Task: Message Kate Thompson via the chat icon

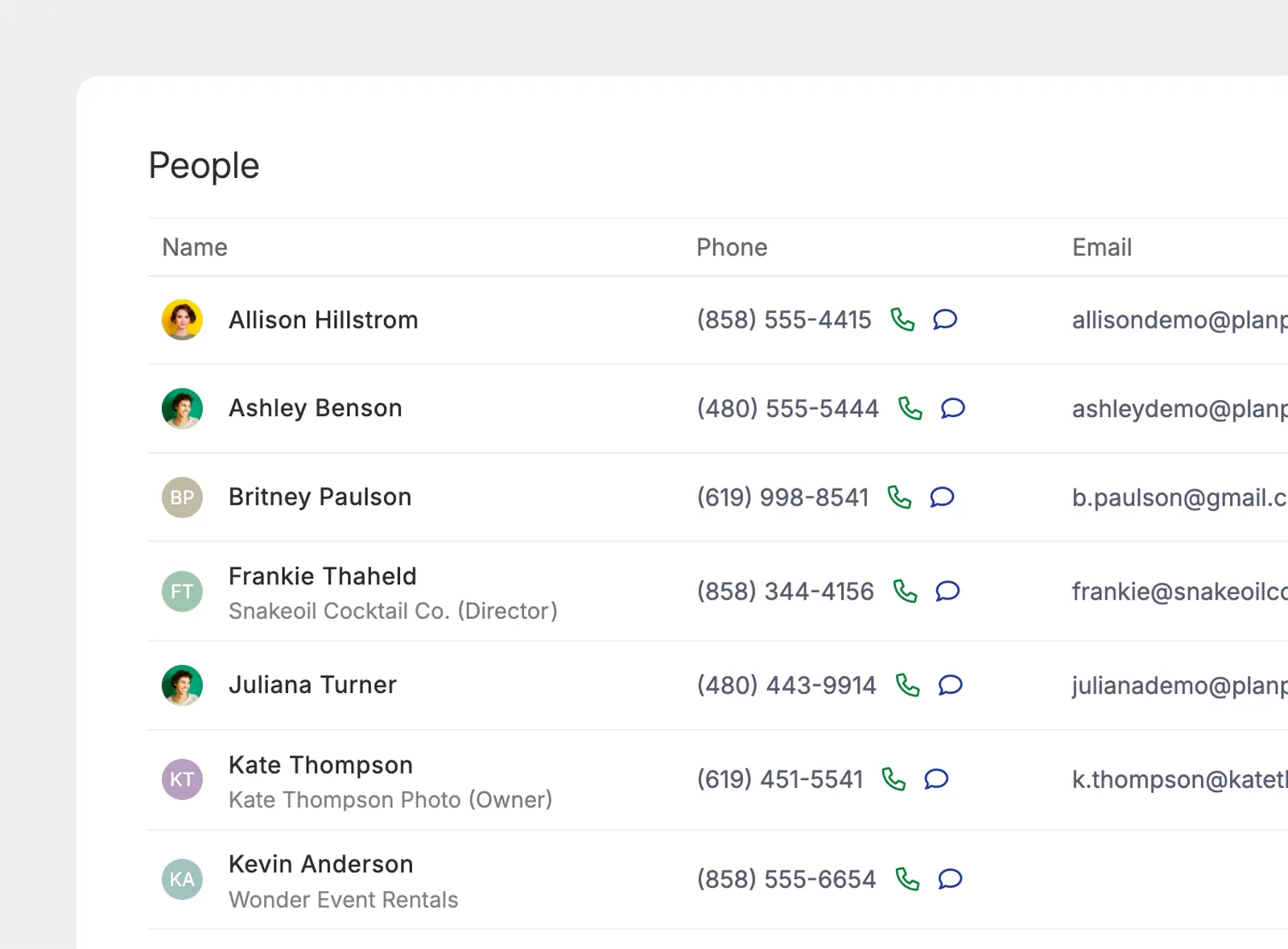Action: click(936, 779)
